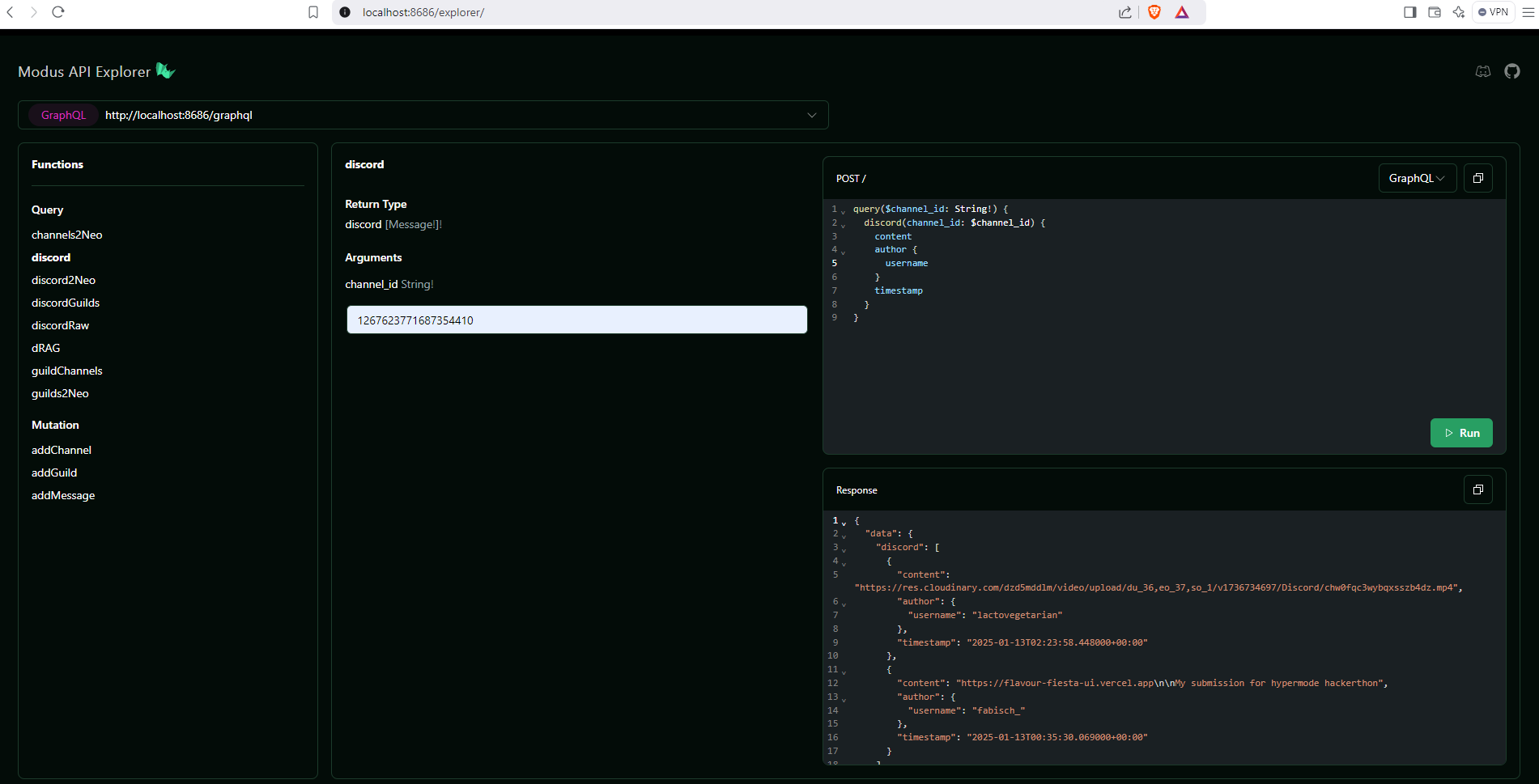Screen dimensions: 1539x784
Task: Open the browser hamburger menu
Action: 1528,12
